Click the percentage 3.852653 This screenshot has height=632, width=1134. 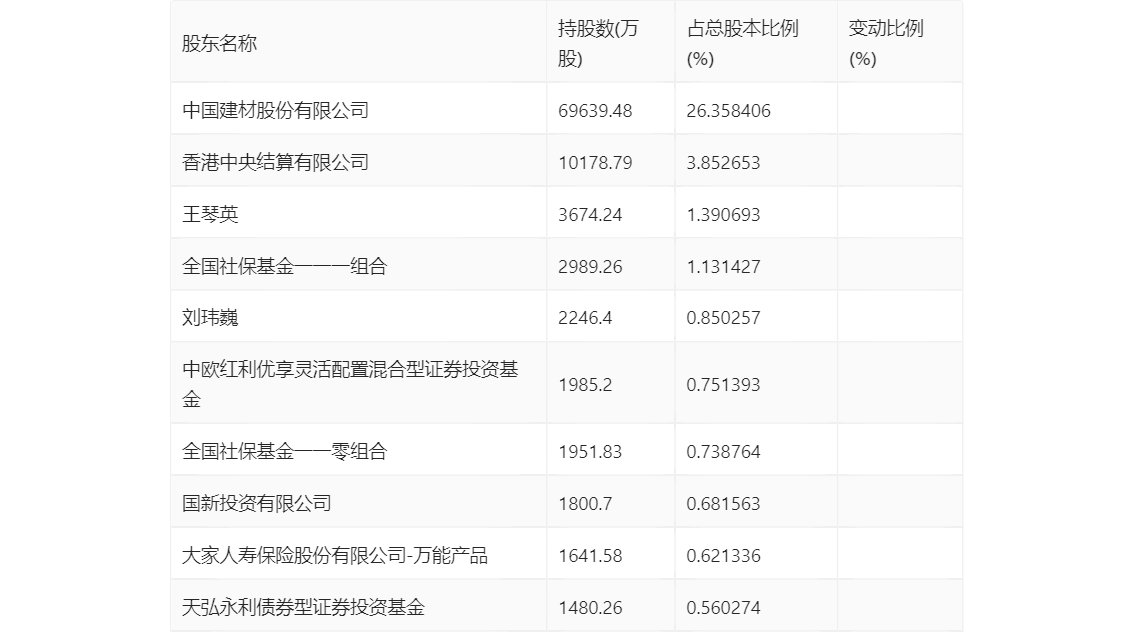723,163
